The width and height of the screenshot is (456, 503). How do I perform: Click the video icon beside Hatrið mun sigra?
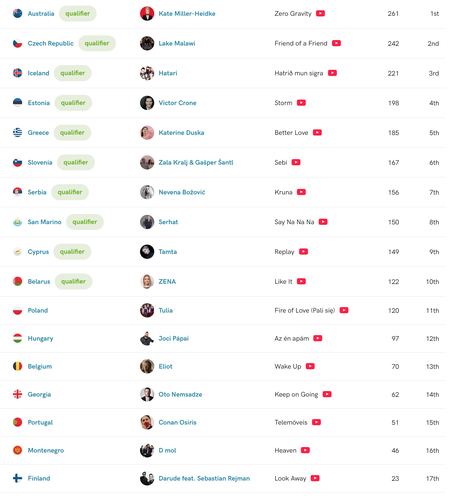click(x=332, y=73)
